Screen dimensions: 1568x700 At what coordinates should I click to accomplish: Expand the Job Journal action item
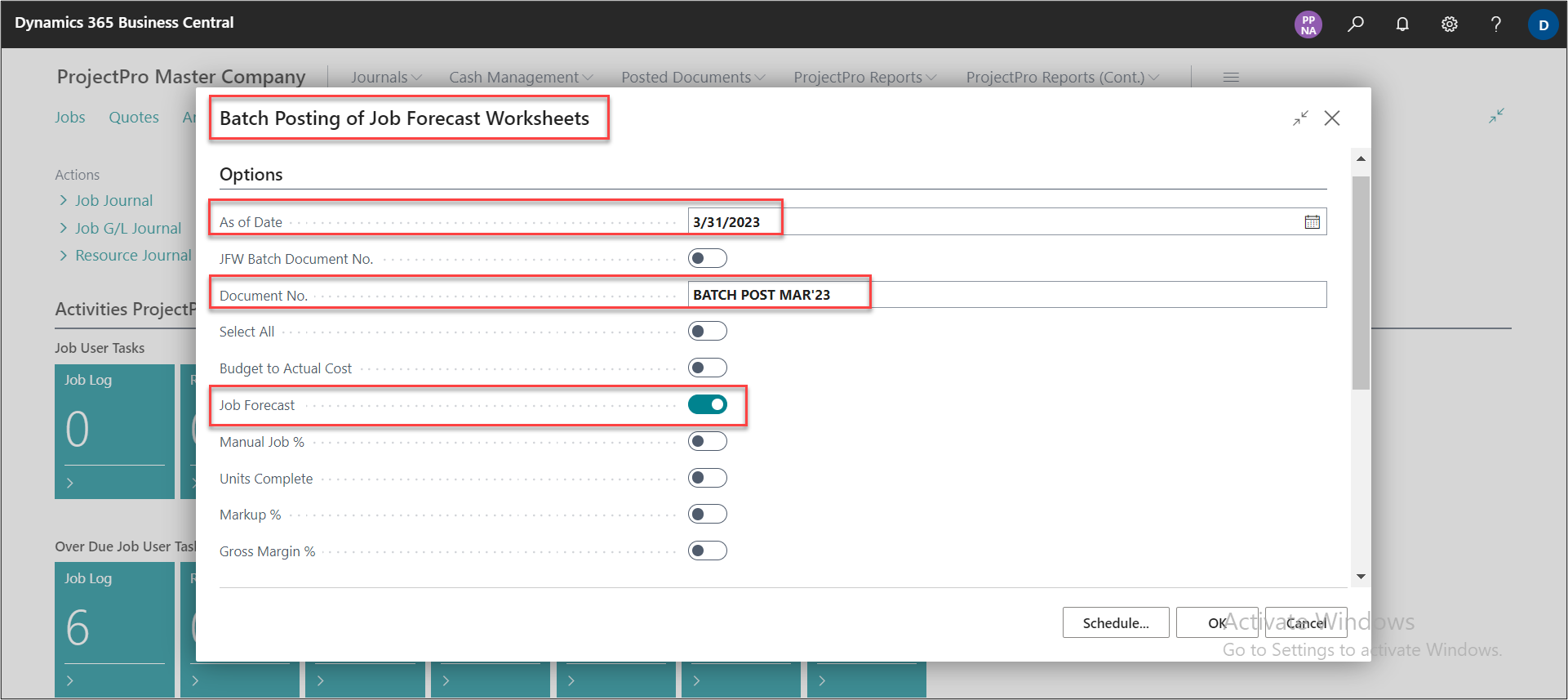point(113,200)
